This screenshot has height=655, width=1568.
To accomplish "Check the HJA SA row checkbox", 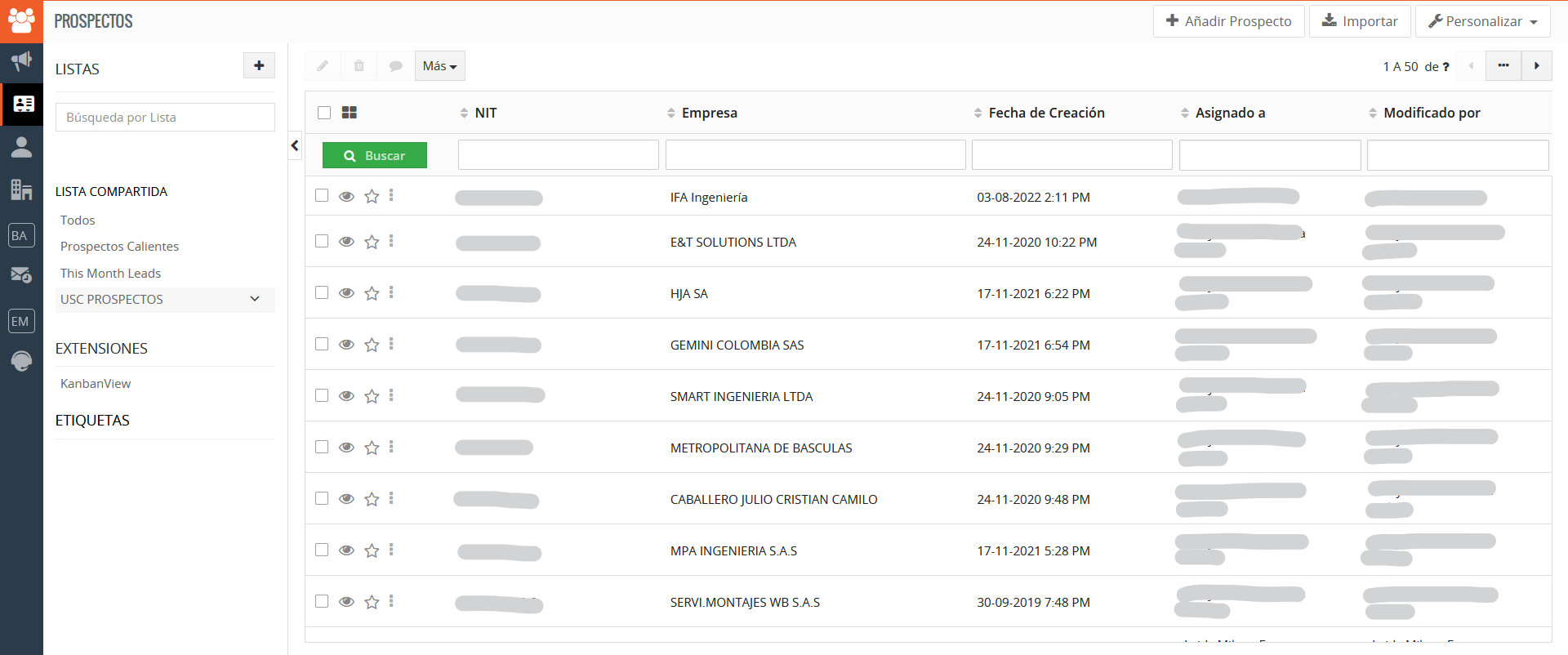I will click(x=322, y=292).
